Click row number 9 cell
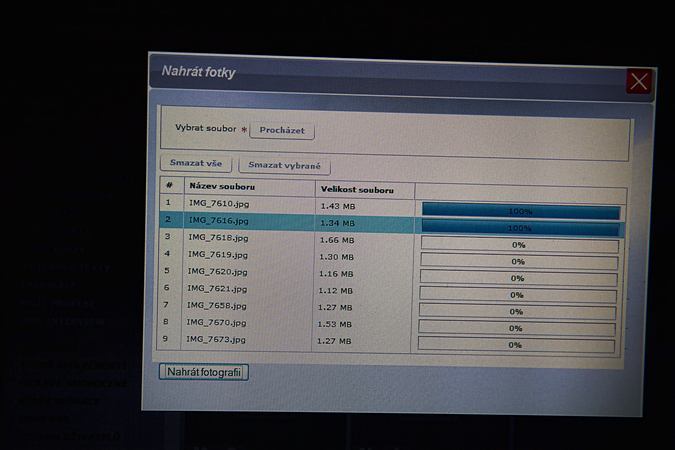The height and width of the screenshot is (450, 675). 165,338
